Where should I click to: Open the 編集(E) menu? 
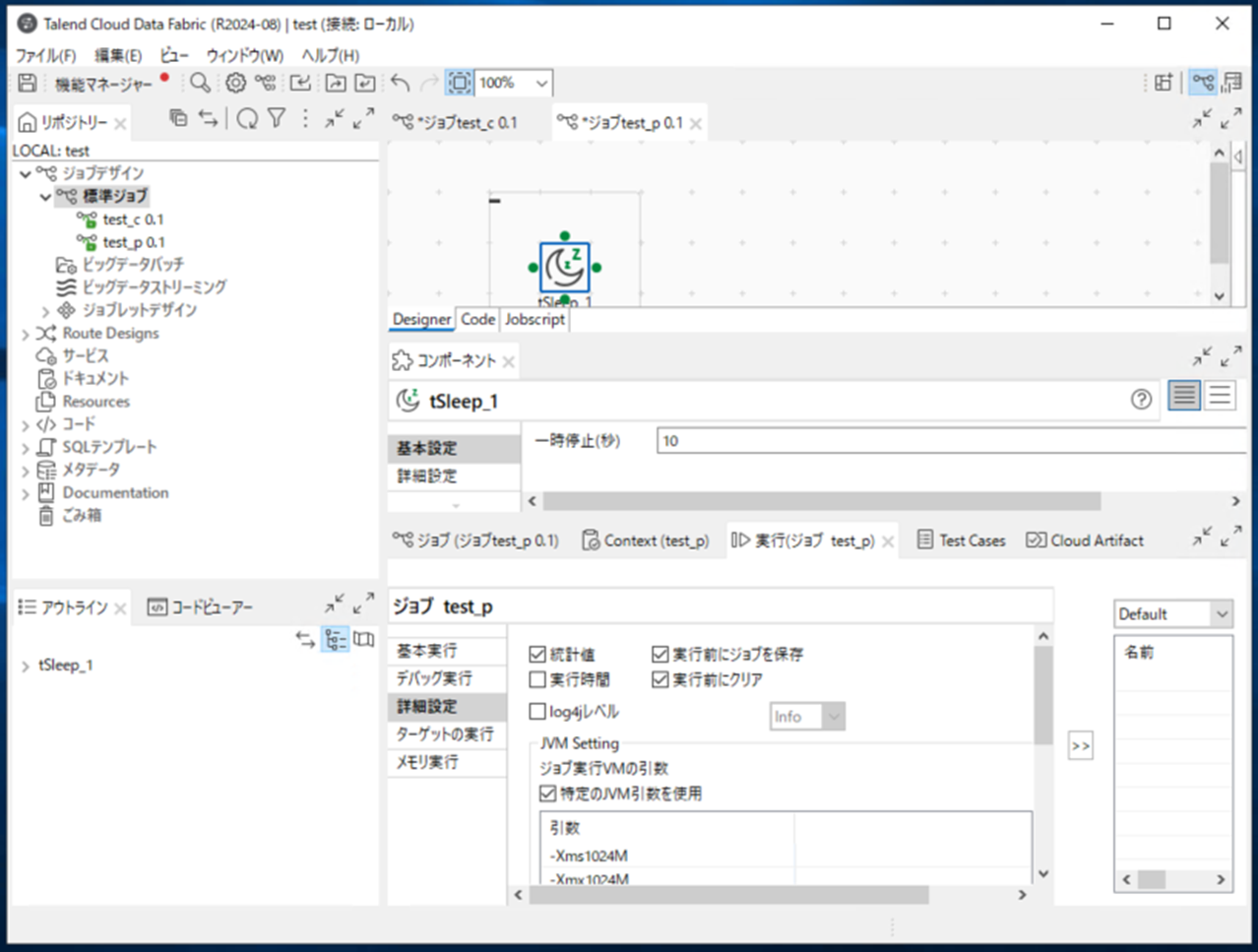click(118, 55)
